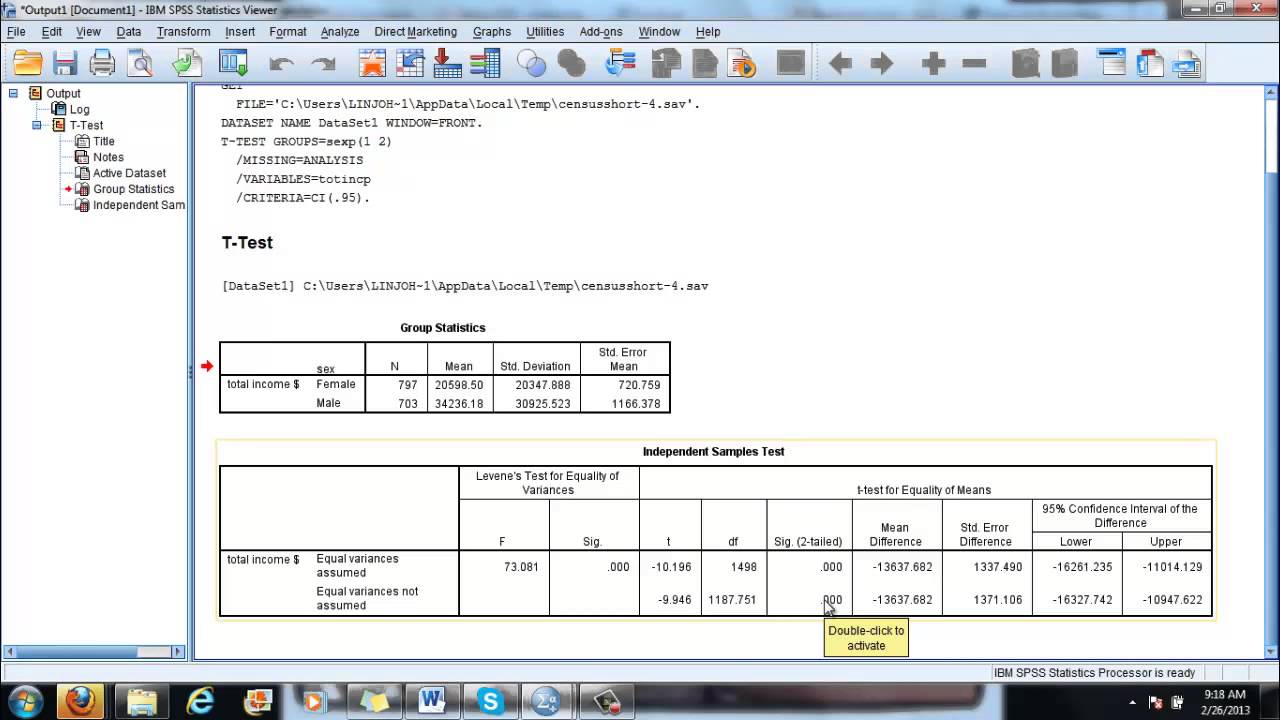The image size is (1280, 720).
Task: Open the Add-ons menu
Action: point(601,32)
